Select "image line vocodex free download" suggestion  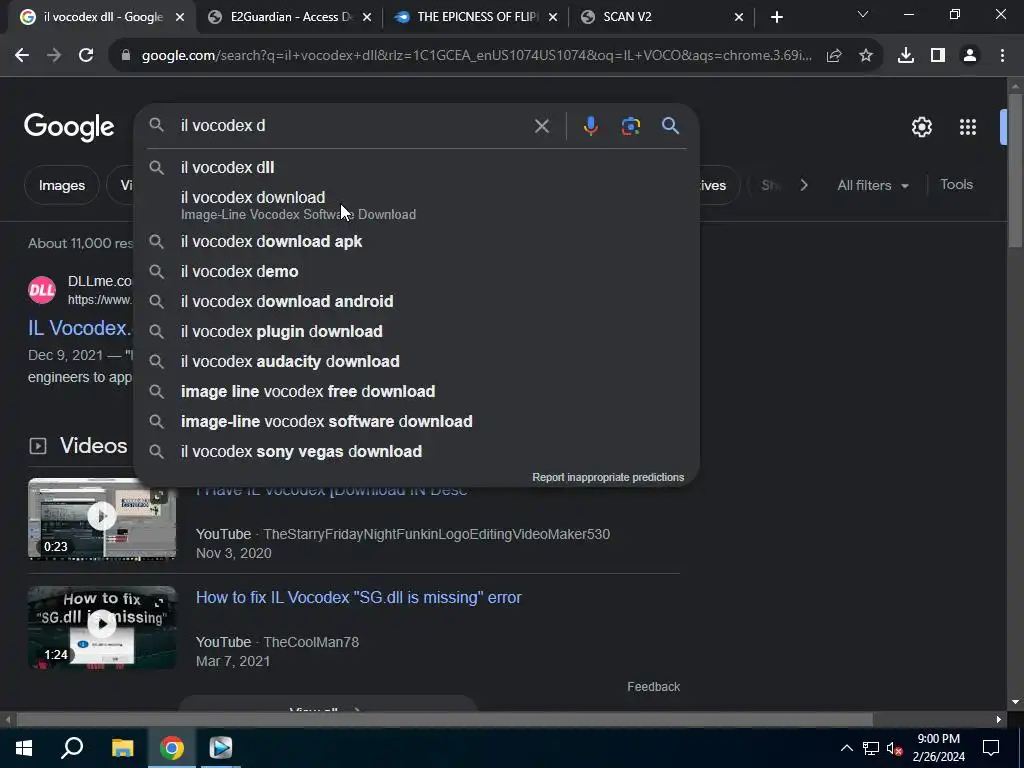click(x=415, y=392)
